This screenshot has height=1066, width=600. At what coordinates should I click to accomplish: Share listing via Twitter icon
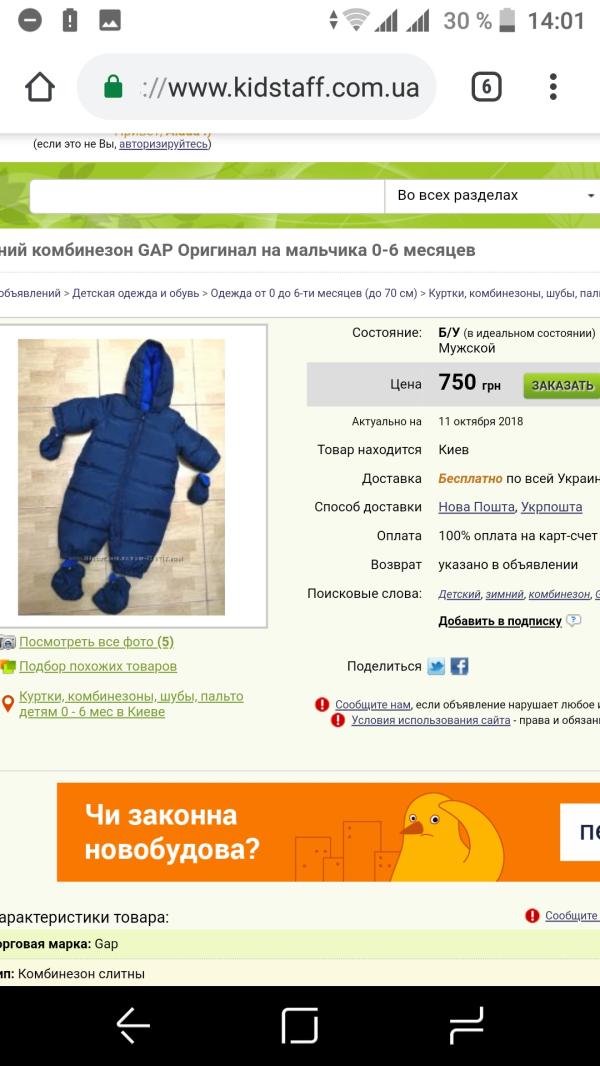[436, 666]
